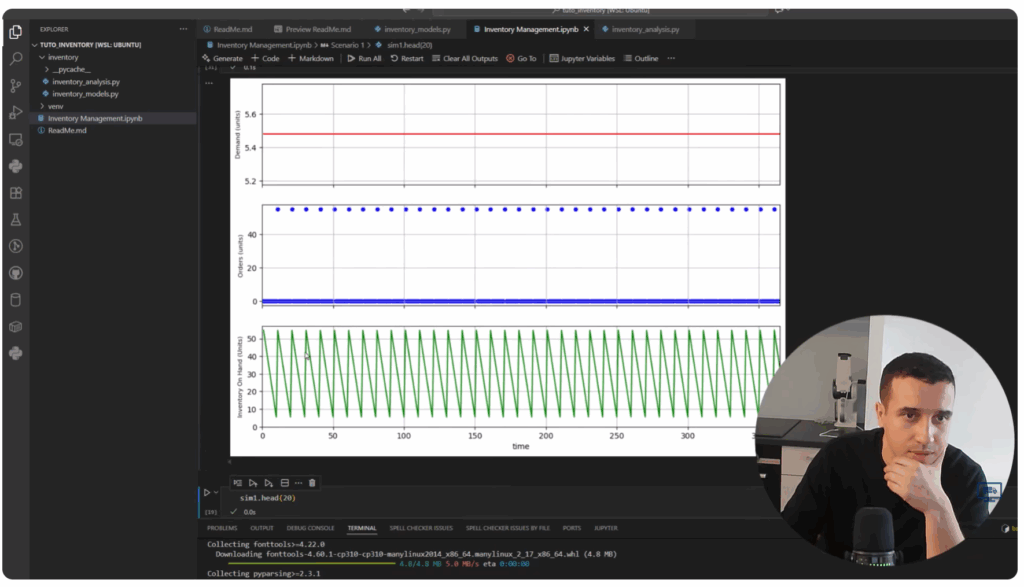Open the Search view in activity bar
Viewport: 1024px width, 587px height.
click(x=16, y=59)
